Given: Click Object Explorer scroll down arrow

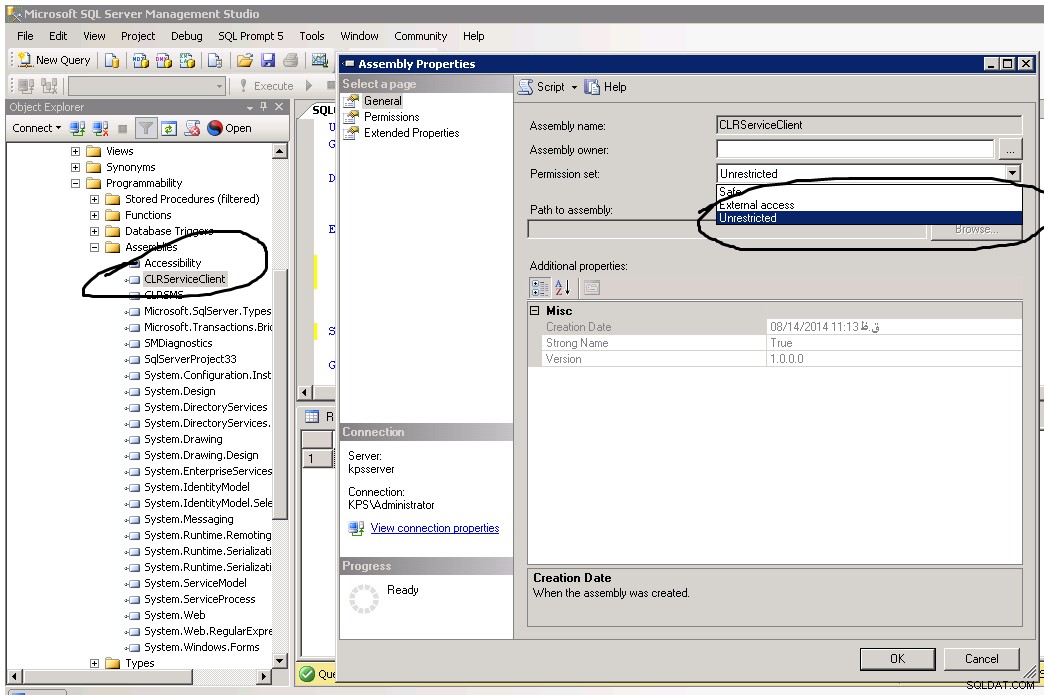Looking at the screenshot, I should pyautogui.click(x=280, y=660).
